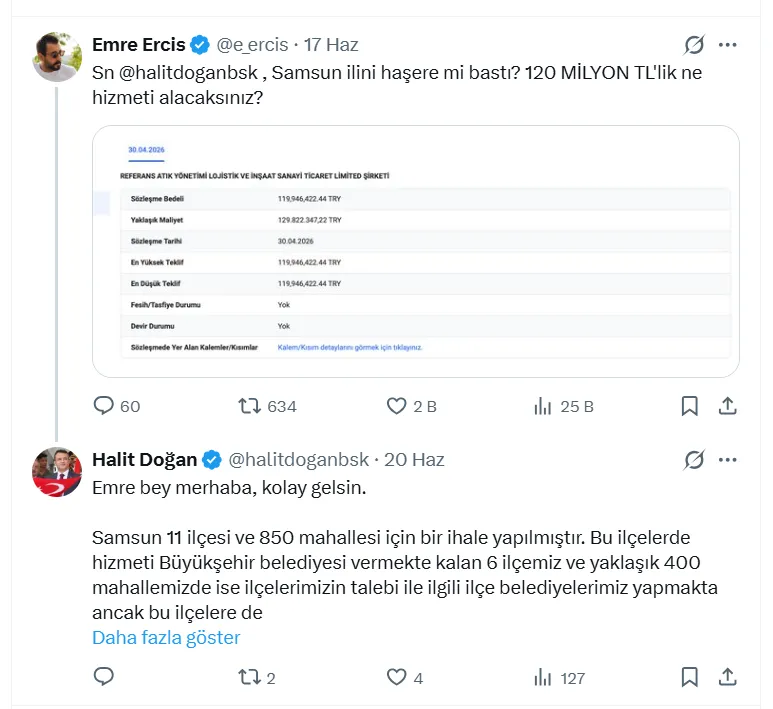Viewport: 773px width, 709px height.
Task: Open the @halitdoganbsk mention link
Action: [188, 72]
